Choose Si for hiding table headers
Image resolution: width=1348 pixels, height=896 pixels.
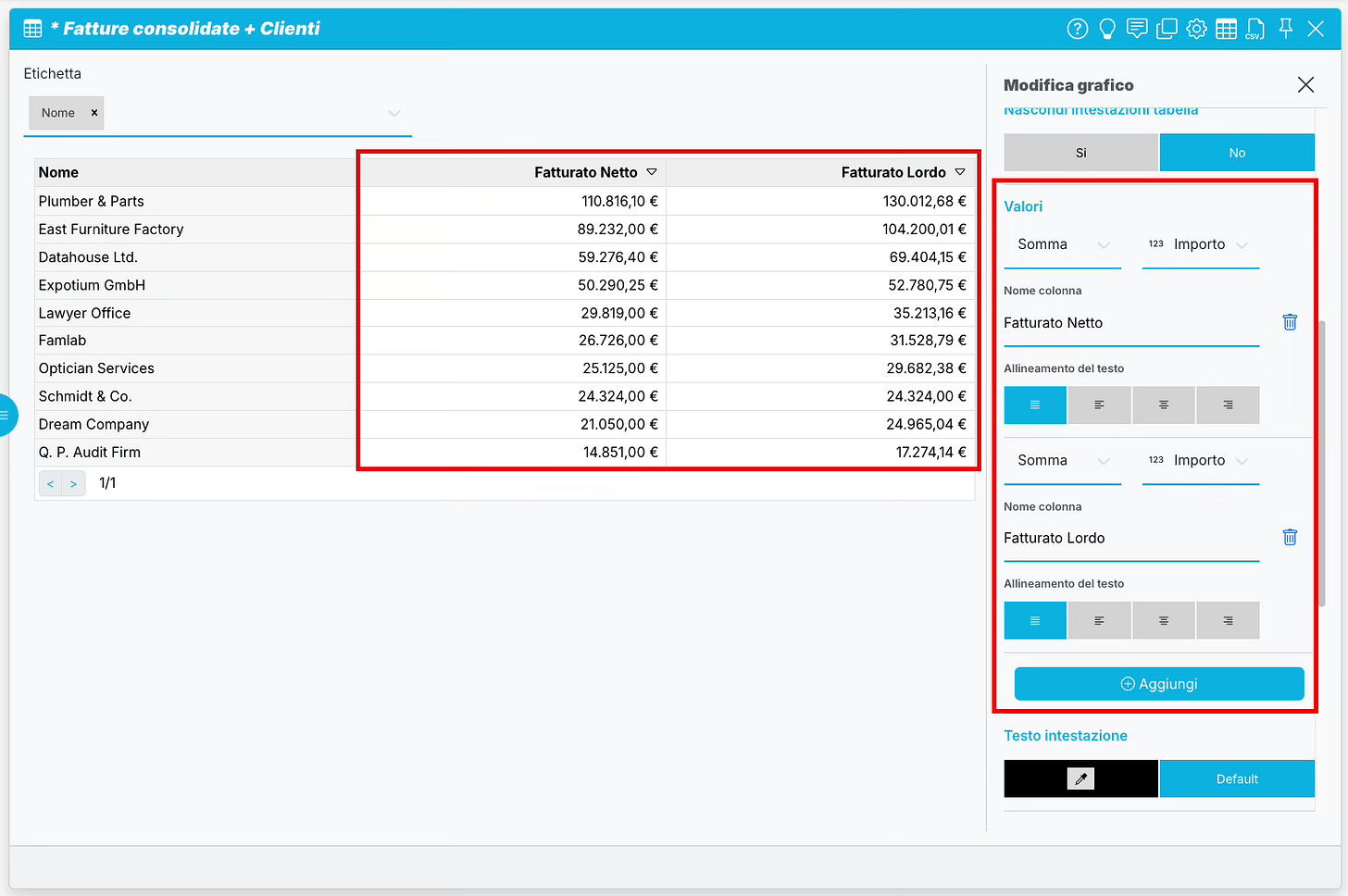(x=1080, y=153)
